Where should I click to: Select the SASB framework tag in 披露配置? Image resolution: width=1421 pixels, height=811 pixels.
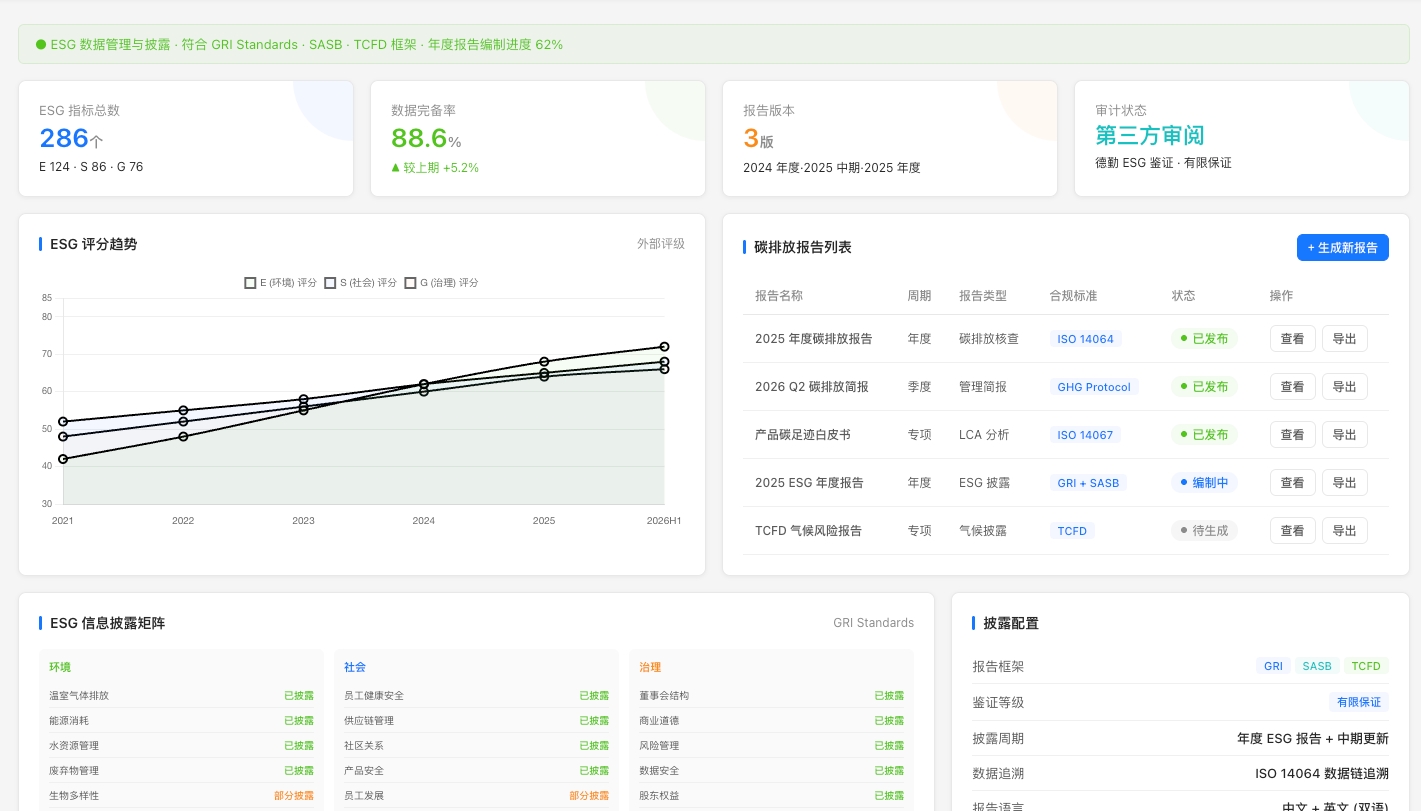(1317, 666)
